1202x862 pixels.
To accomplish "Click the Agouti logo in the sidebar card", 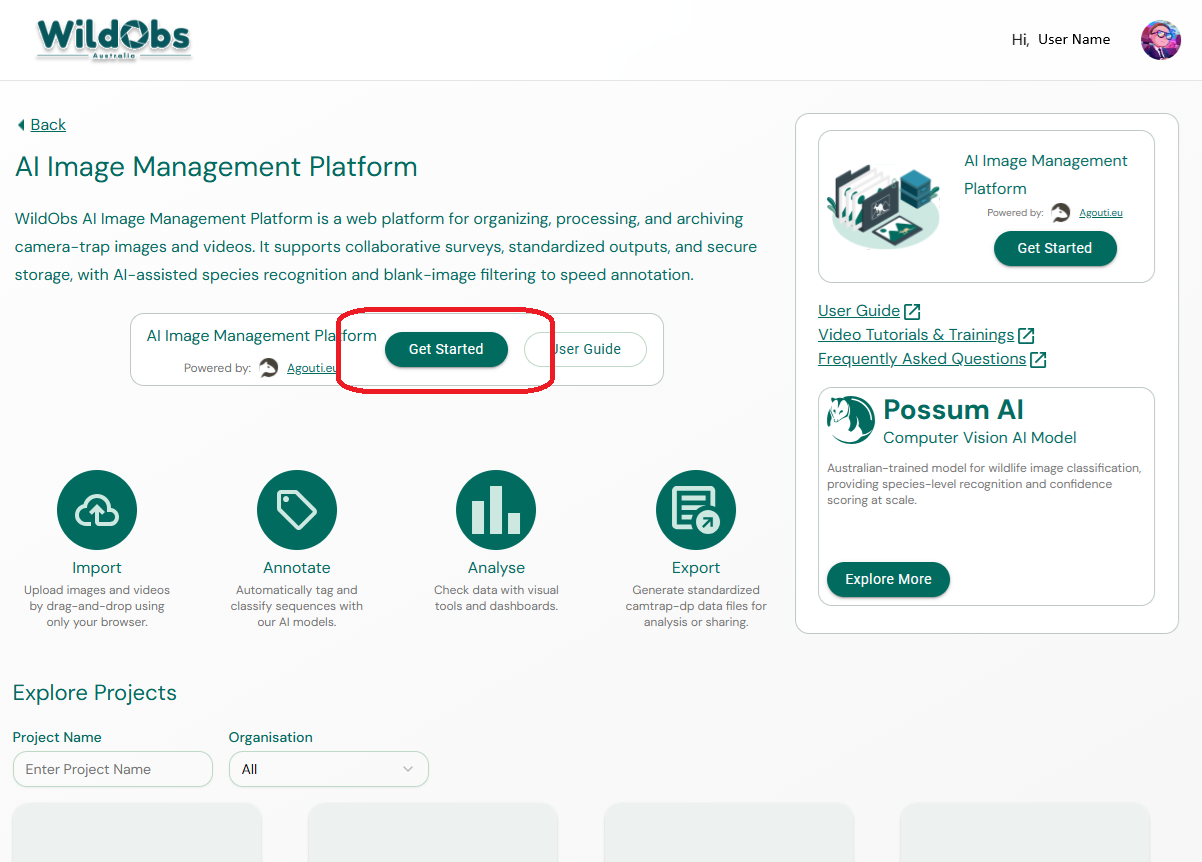I will (1061, 213).
